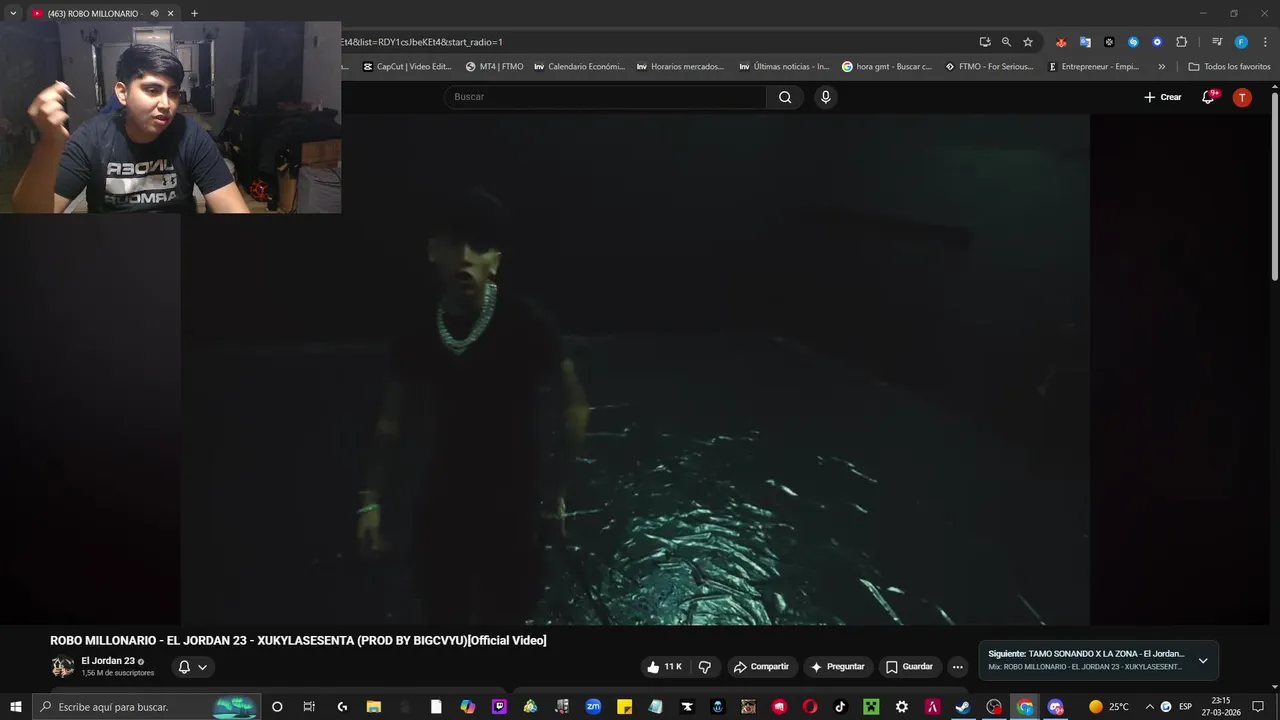Viewport: 1280px width, 720px height.
Task: Focus the YouTube Buscar search field
Action: pyautogui.click(x=605, y=97)
